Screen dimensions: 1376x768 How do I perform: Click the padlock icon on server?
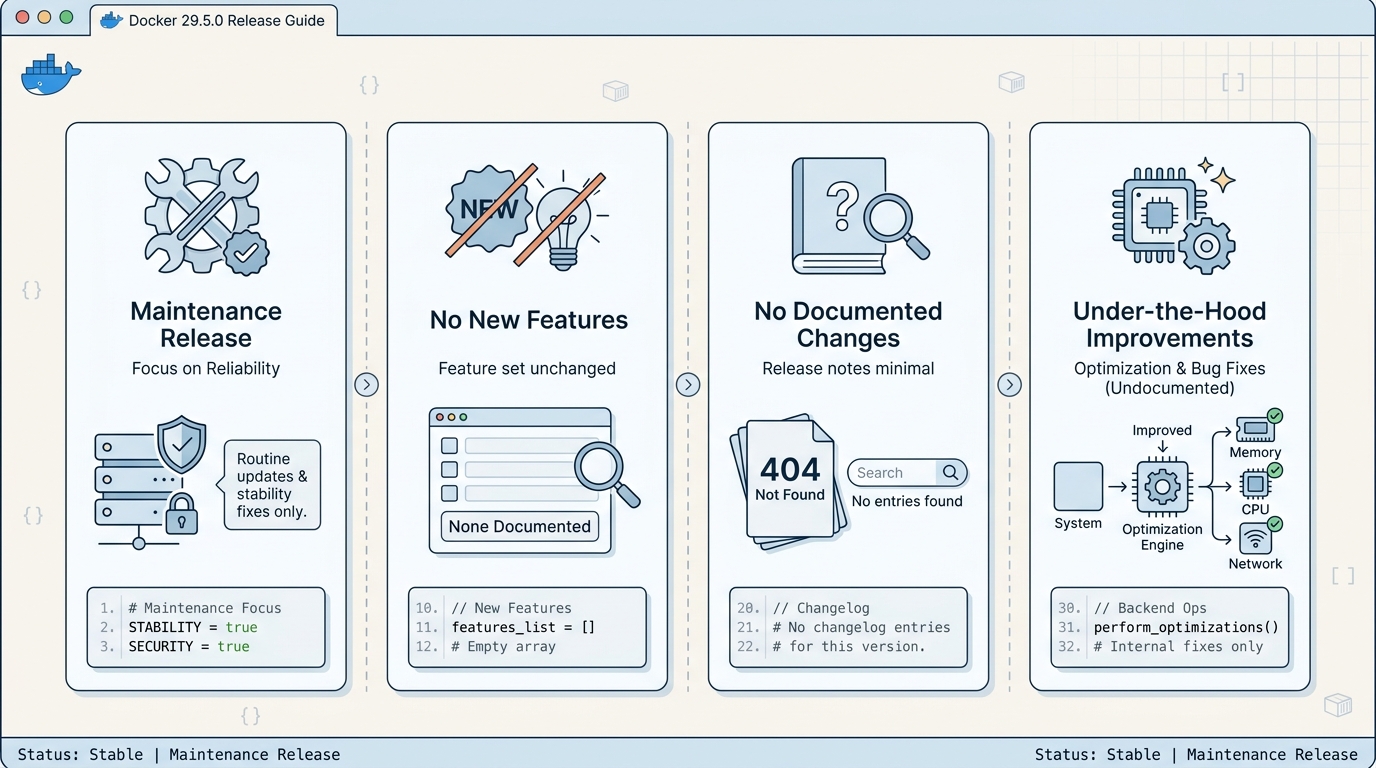(181, 513)
